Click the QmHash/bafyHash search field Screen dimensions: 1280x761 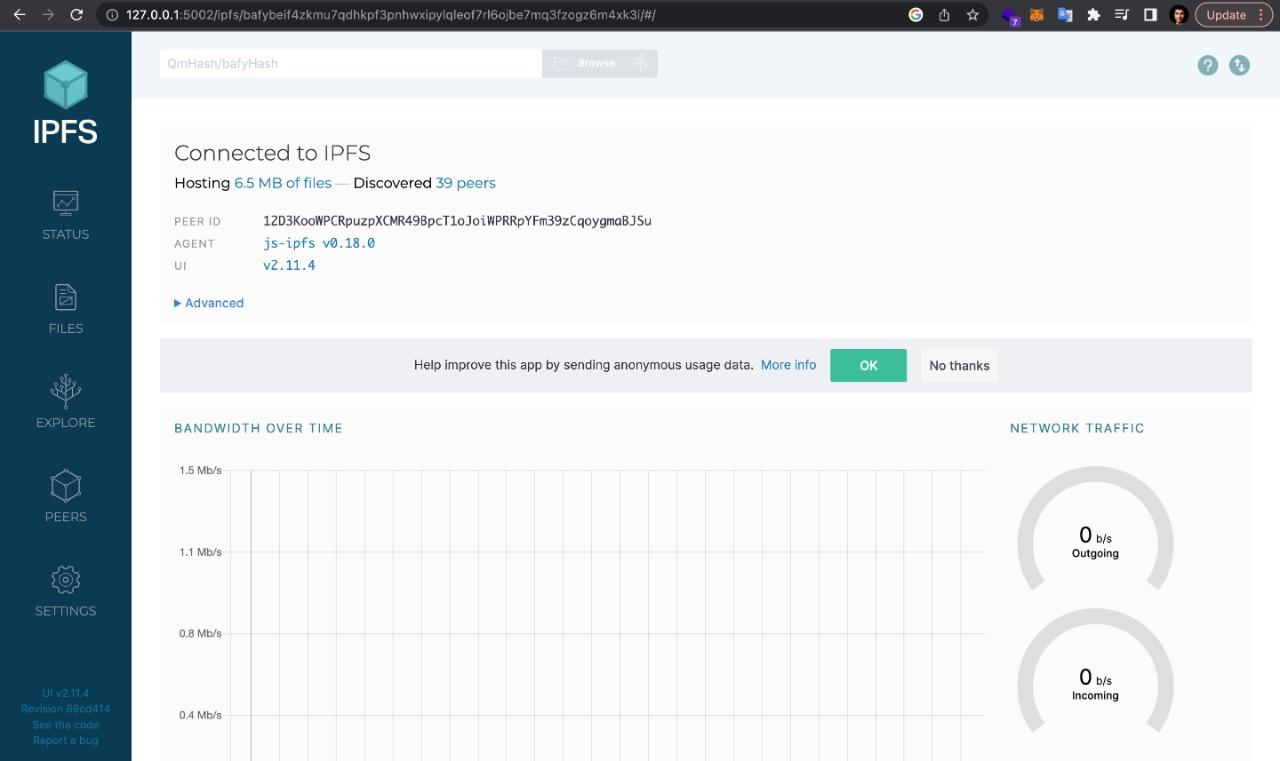click(x=351, y=63)
